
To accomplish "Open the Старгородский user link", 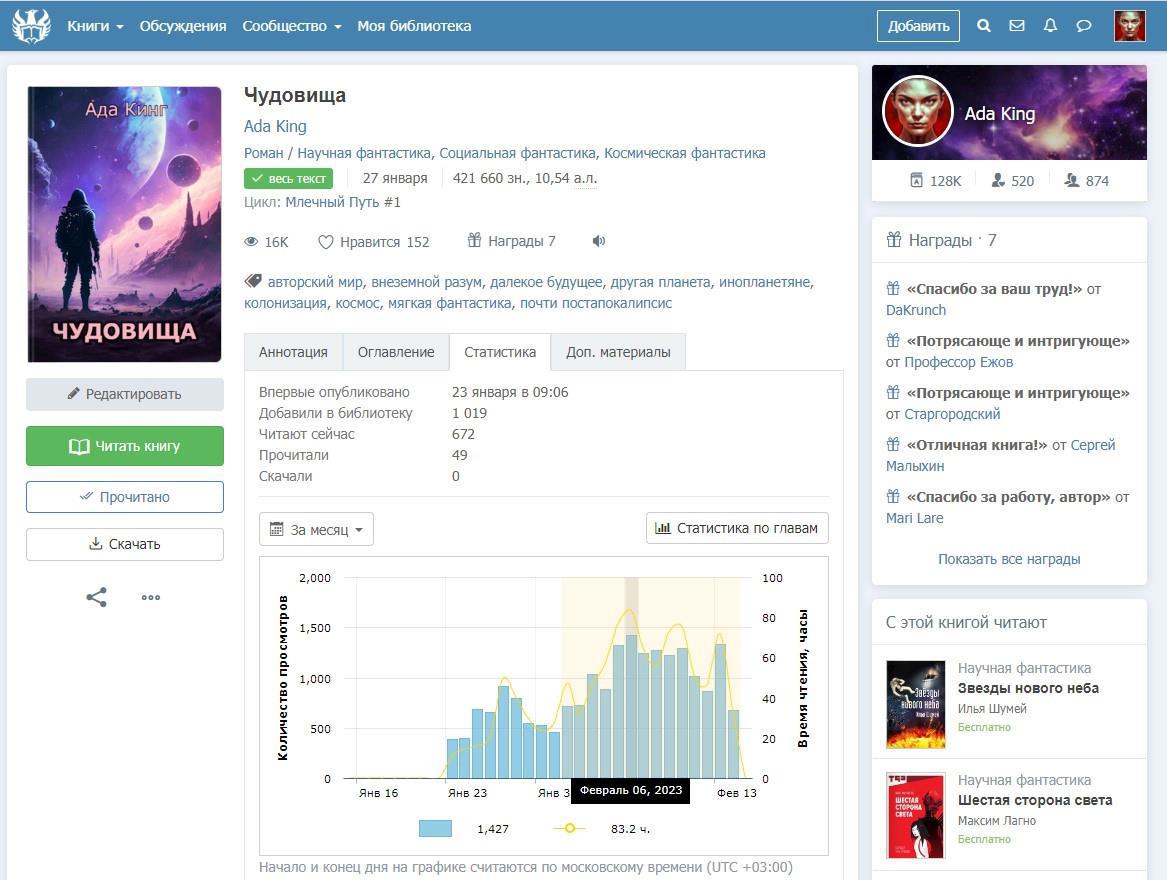I will (952, 414).
